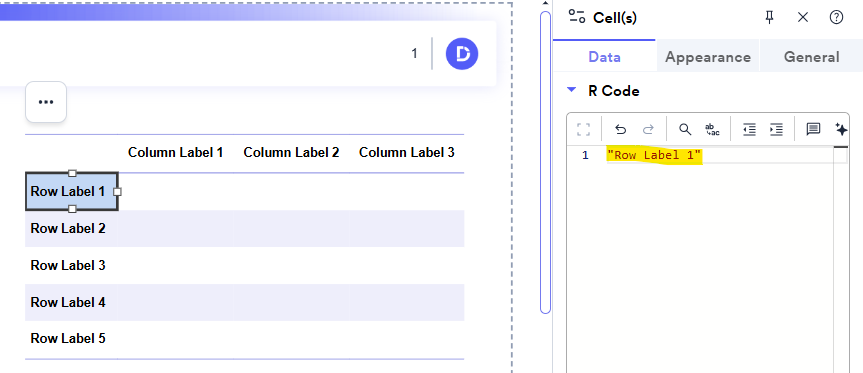Select the Column Label 3 header

click(x=407, y=152)
